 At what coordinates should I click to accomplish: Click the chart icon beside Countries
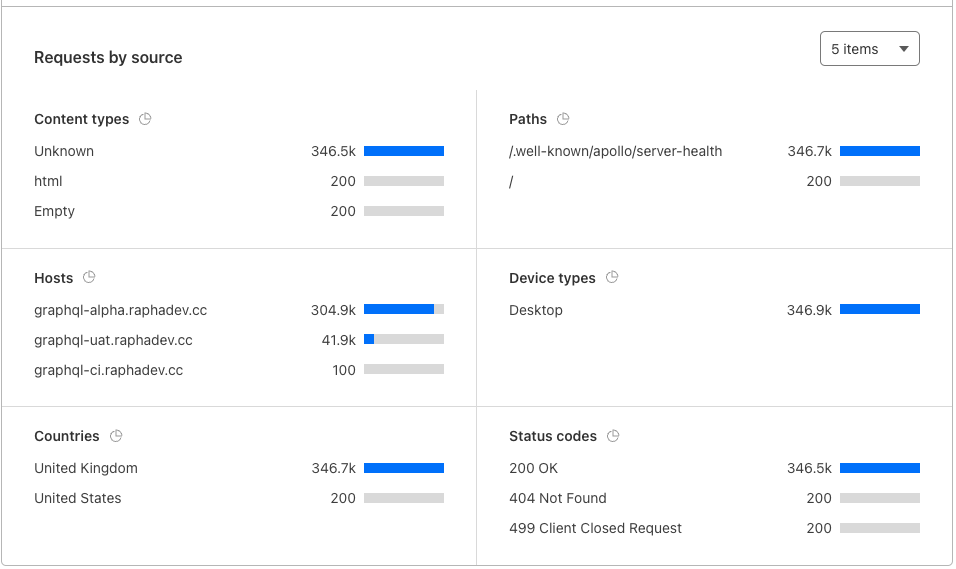click(116, 436)
